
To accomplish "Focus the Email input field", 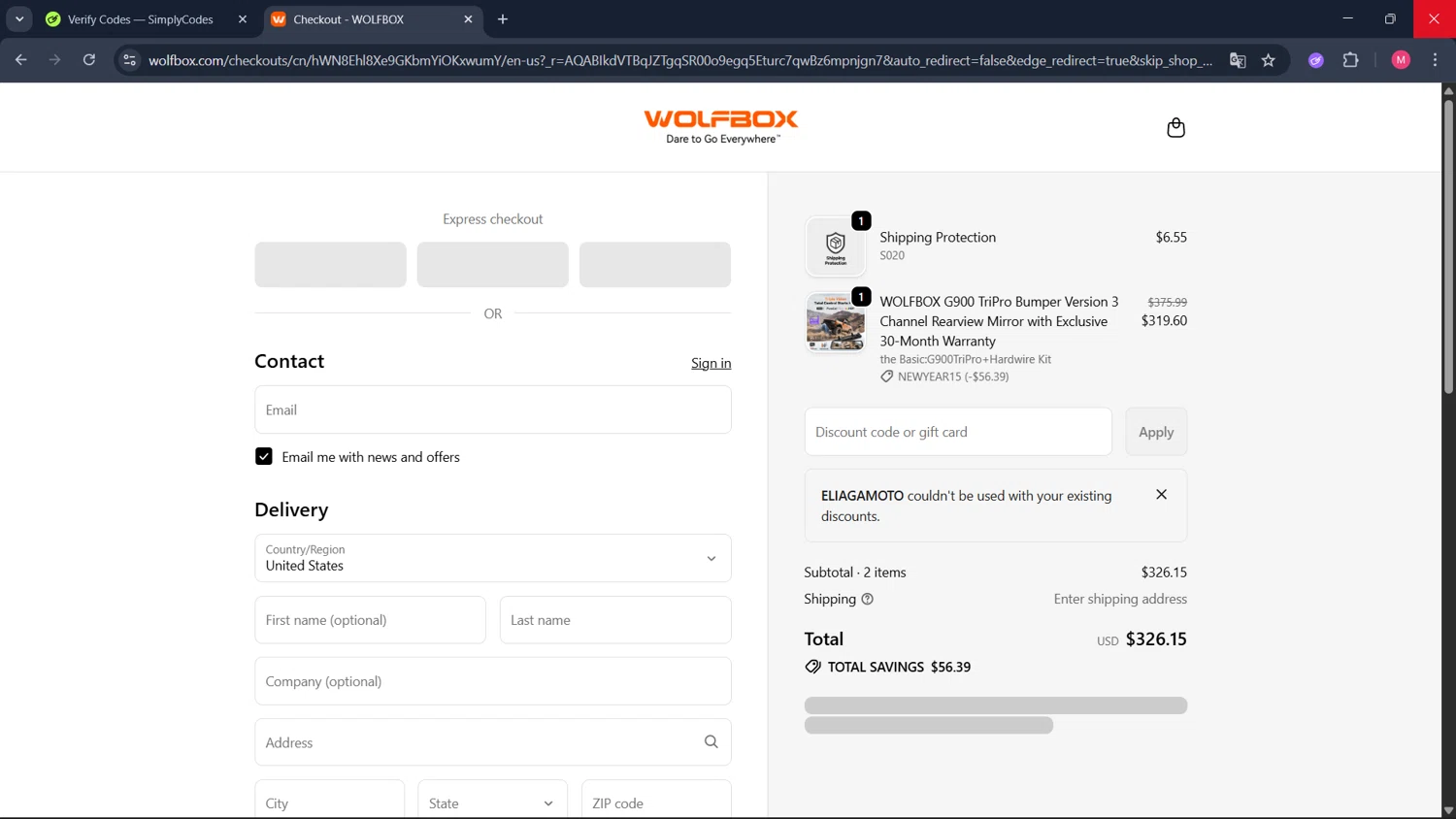I will 493,409.
